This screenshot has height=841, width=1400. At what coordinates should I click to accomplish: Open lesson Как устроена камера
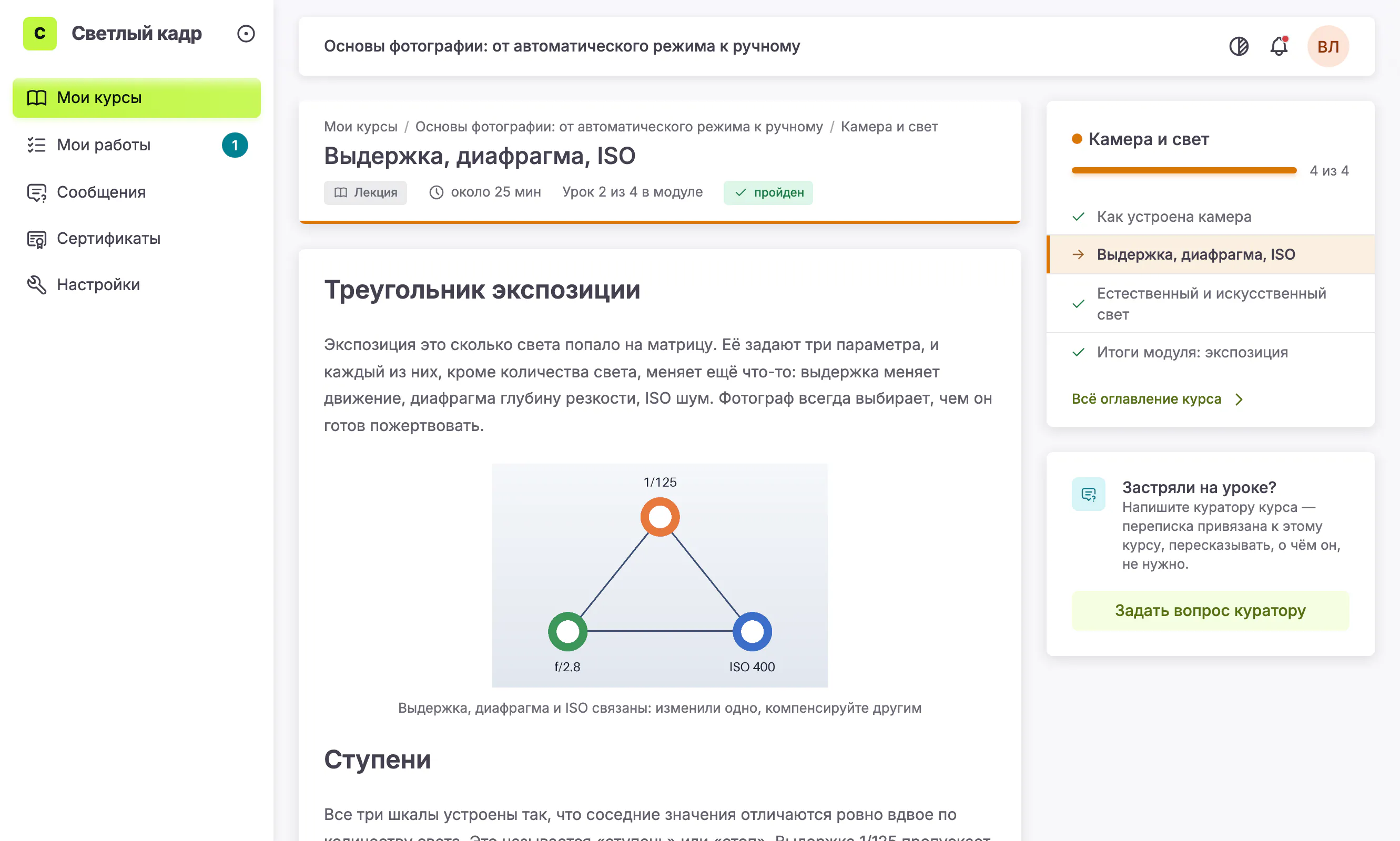(1210, 217)
